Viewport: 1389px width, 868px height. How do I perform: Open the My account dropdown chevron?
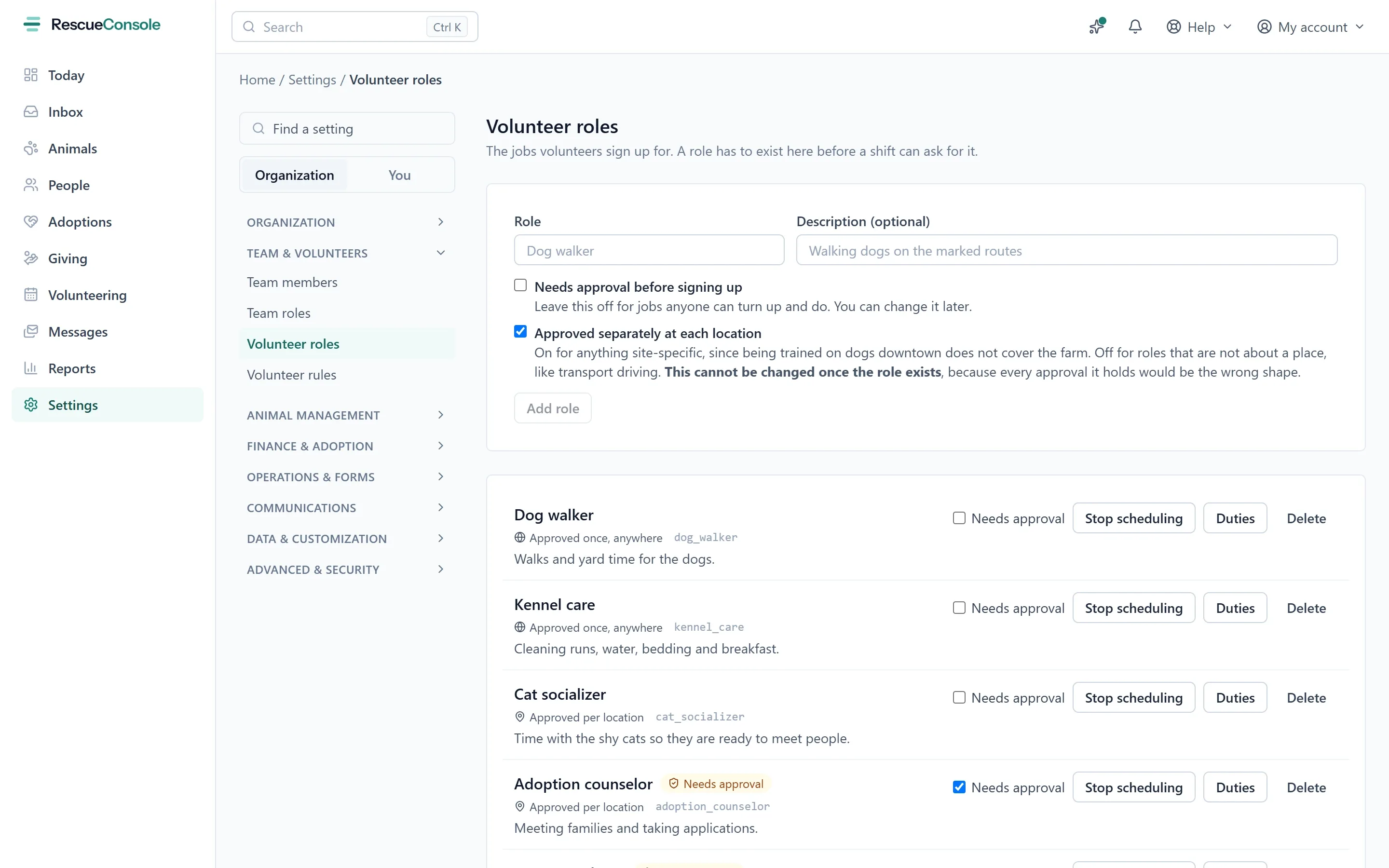pos(1359,27)
